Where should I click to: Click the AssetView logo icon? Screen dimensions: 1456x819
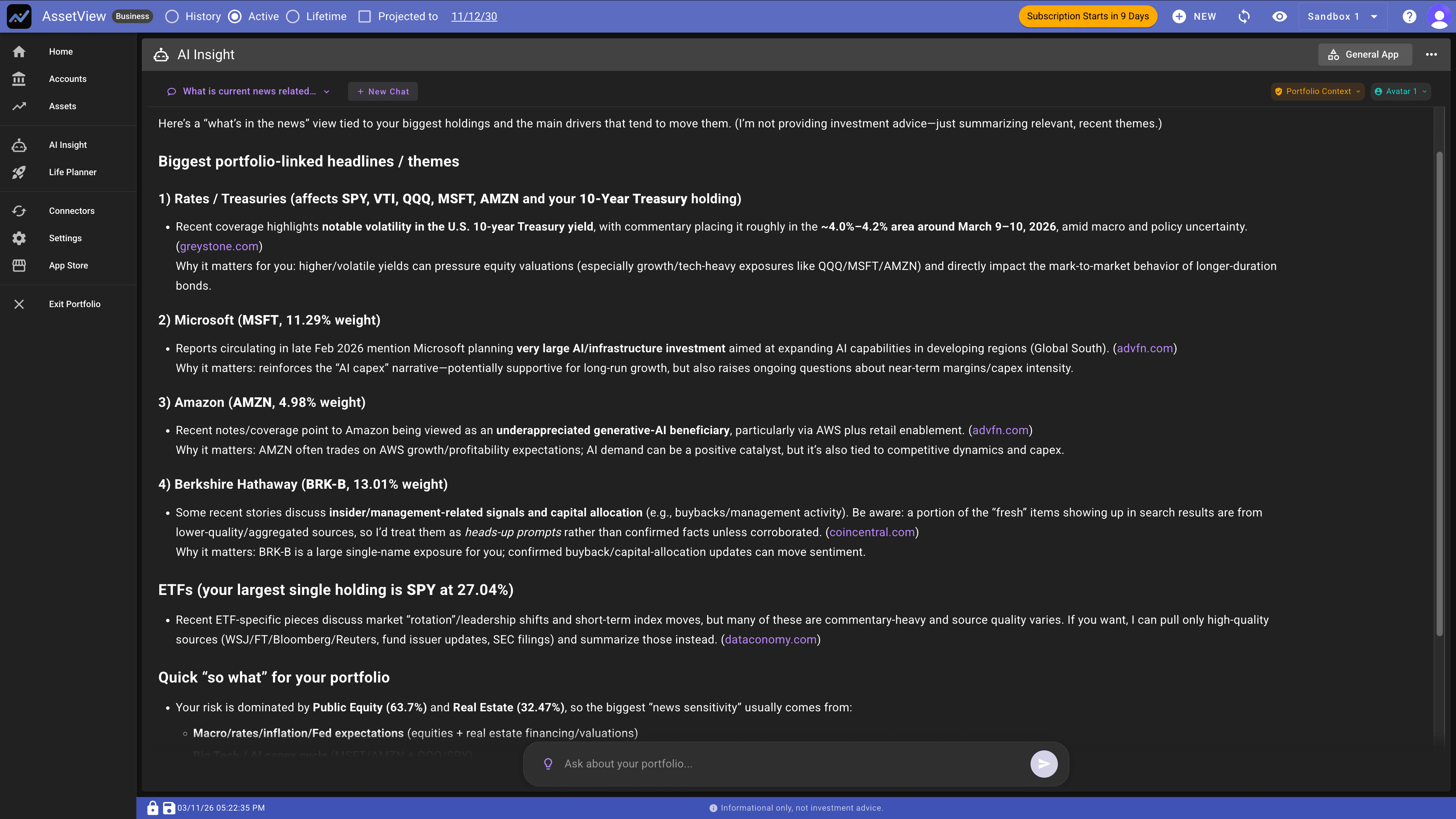[19, 16]
